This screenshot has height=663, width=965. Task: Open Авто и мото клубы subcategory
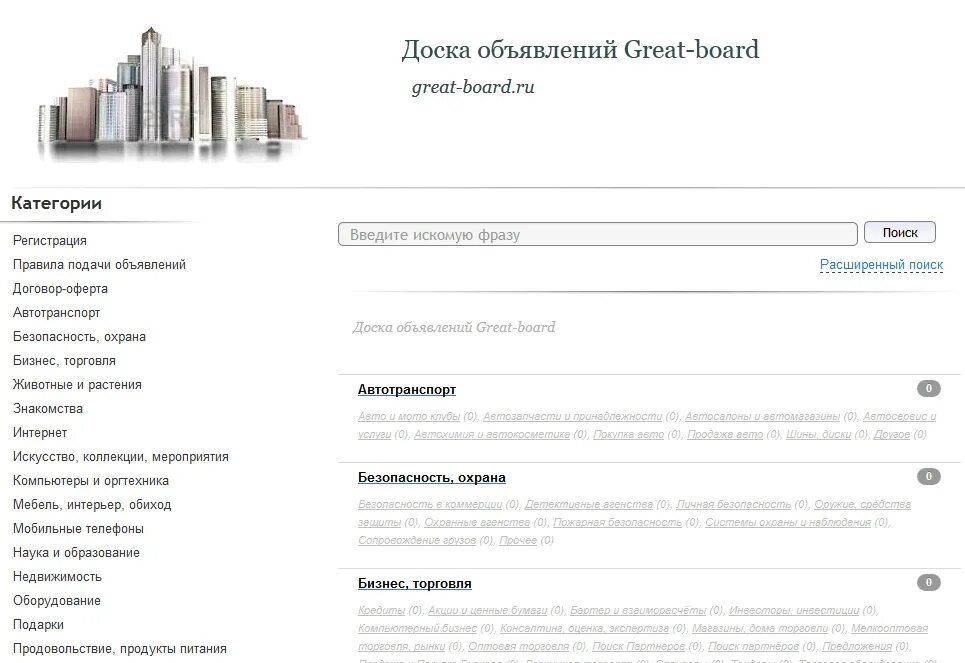click(x=409, y=417)
